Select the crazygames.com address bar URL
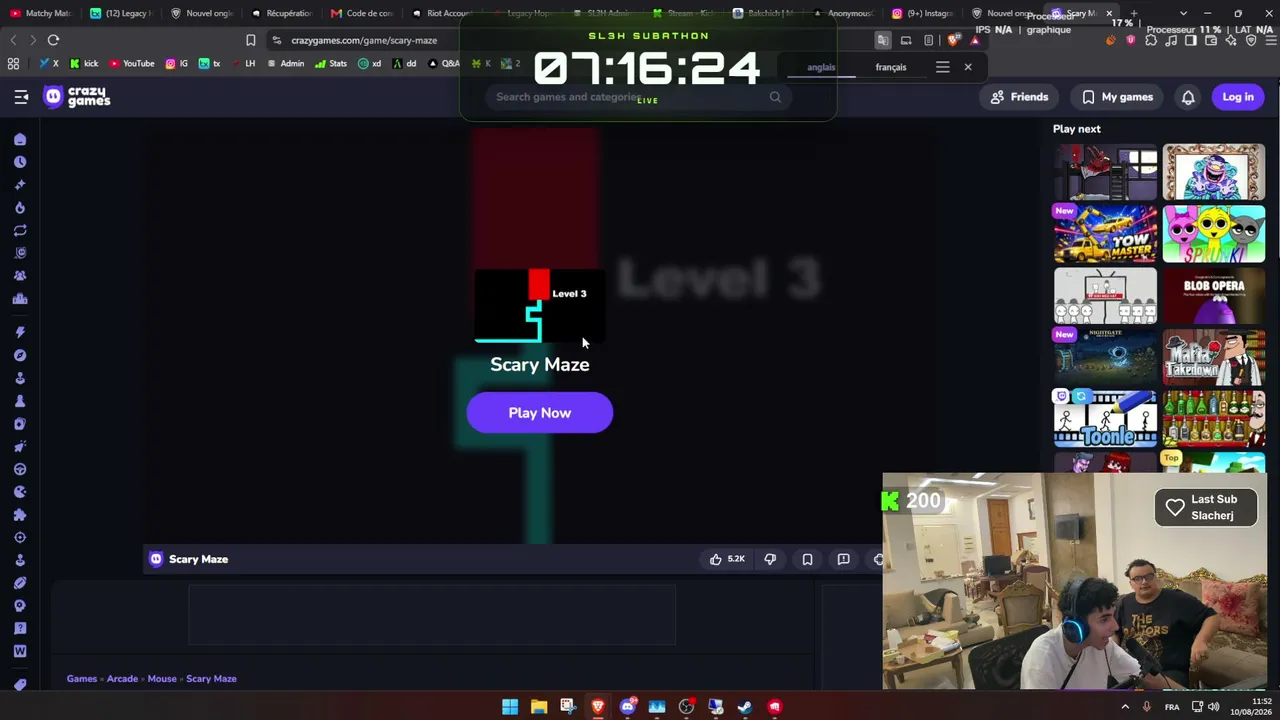The width and height of the screenshot is (1280, 720). (x=364, y=40)
